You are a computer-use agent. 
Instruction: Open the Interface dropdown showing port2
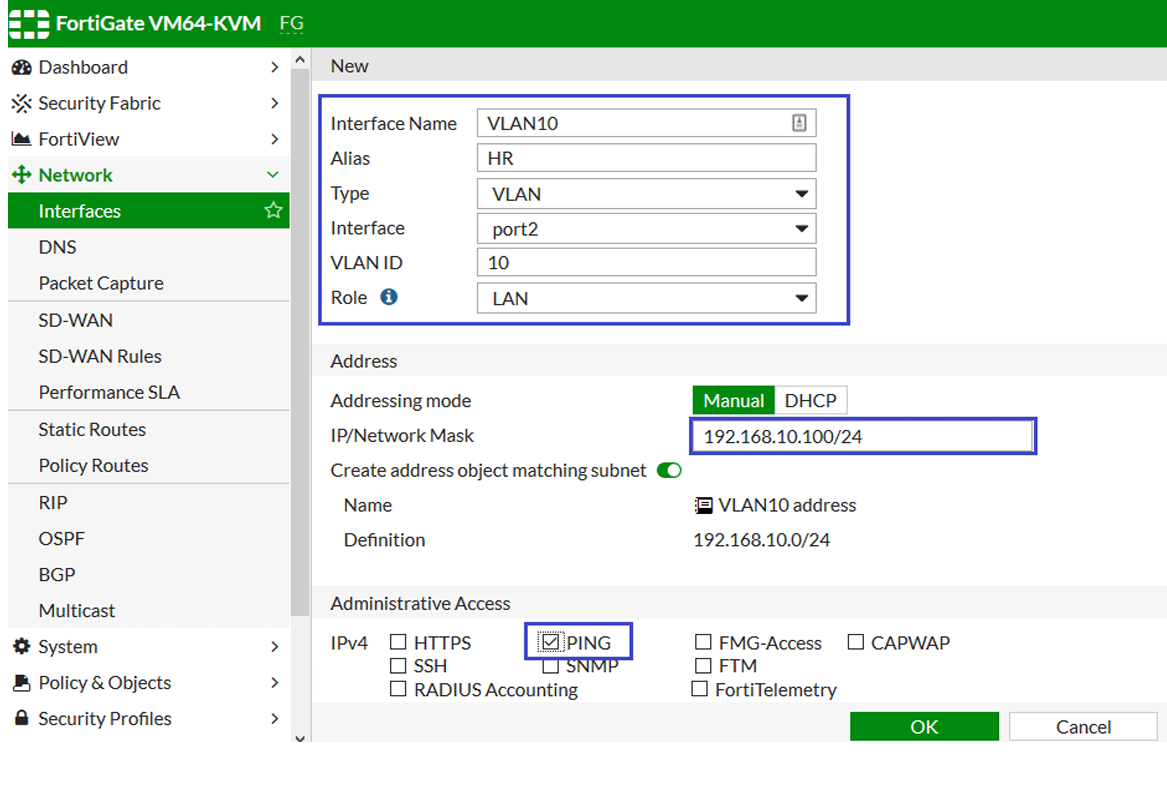click(646, 228)
